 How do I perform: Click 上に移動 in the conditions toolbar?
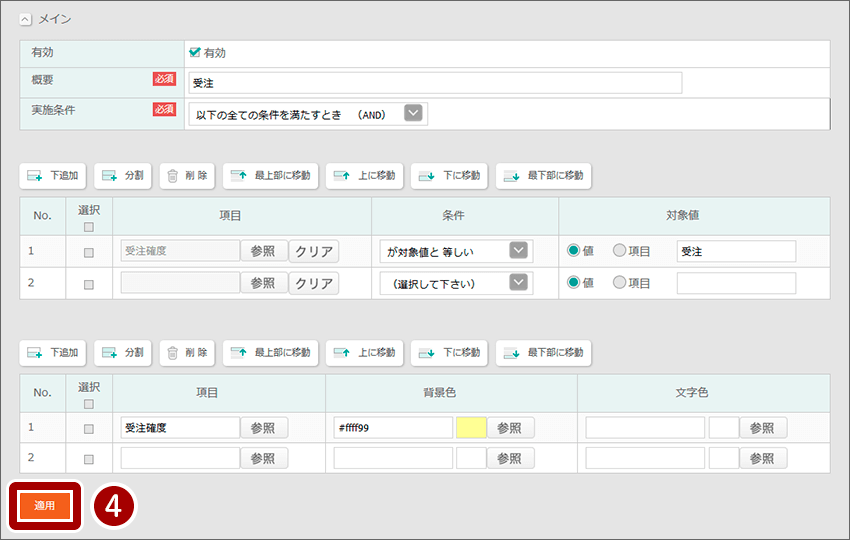[x=364, y=176]
